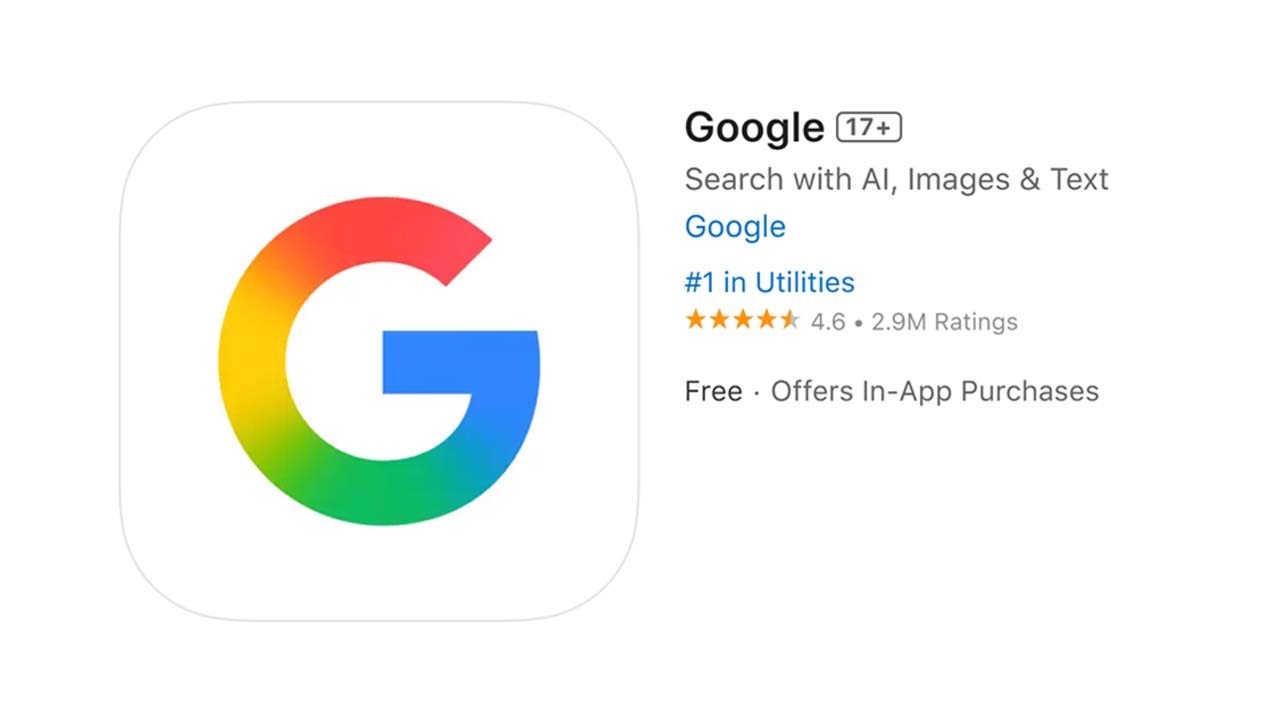Click the blue horizontal bar of the G
Image resolution: width=1280 pixels, height=720 pixels.
pyautogui.click(x=460, y=361)
